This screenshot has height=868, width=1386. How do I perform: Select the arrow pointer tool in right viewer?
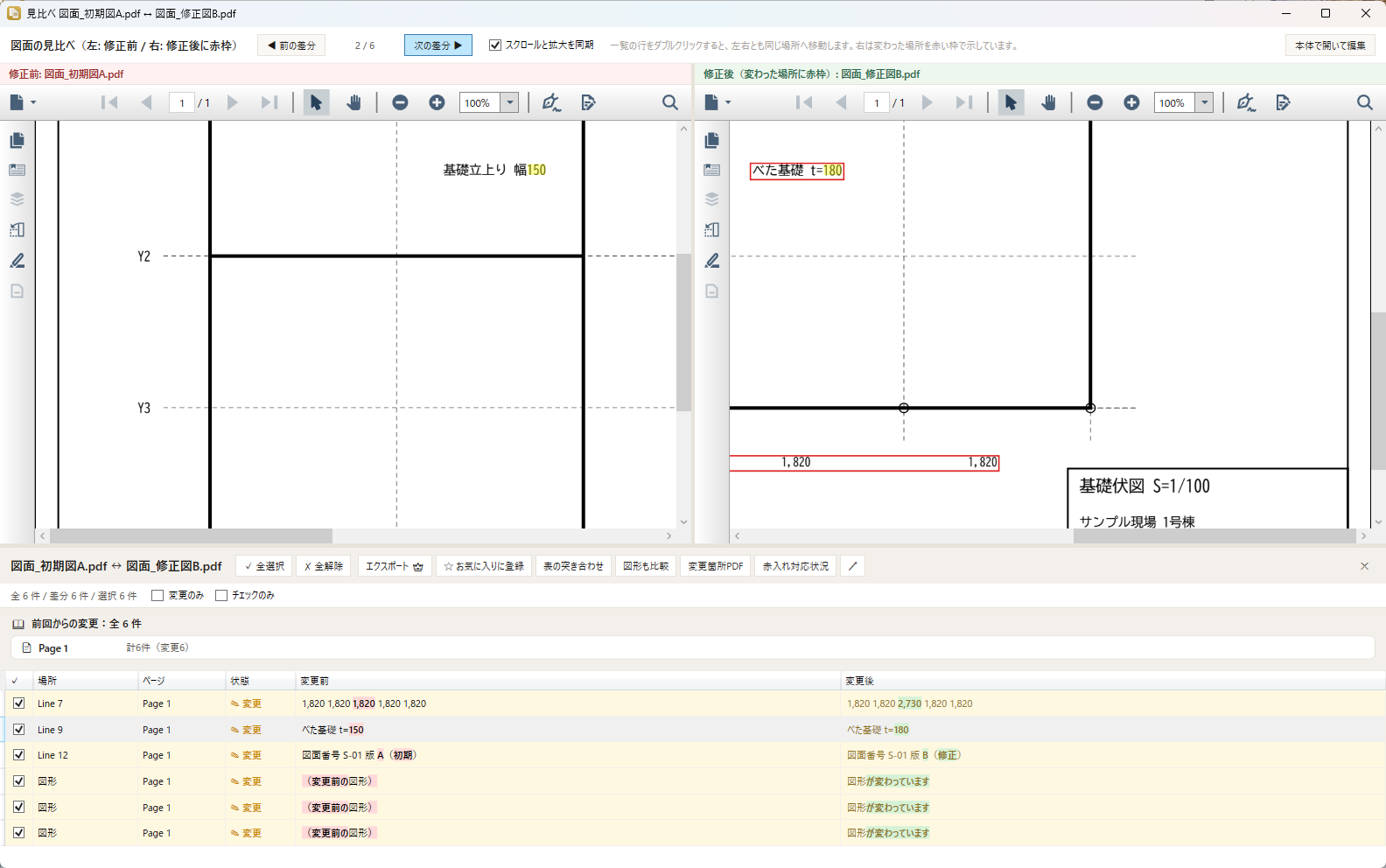point(1011,102)
